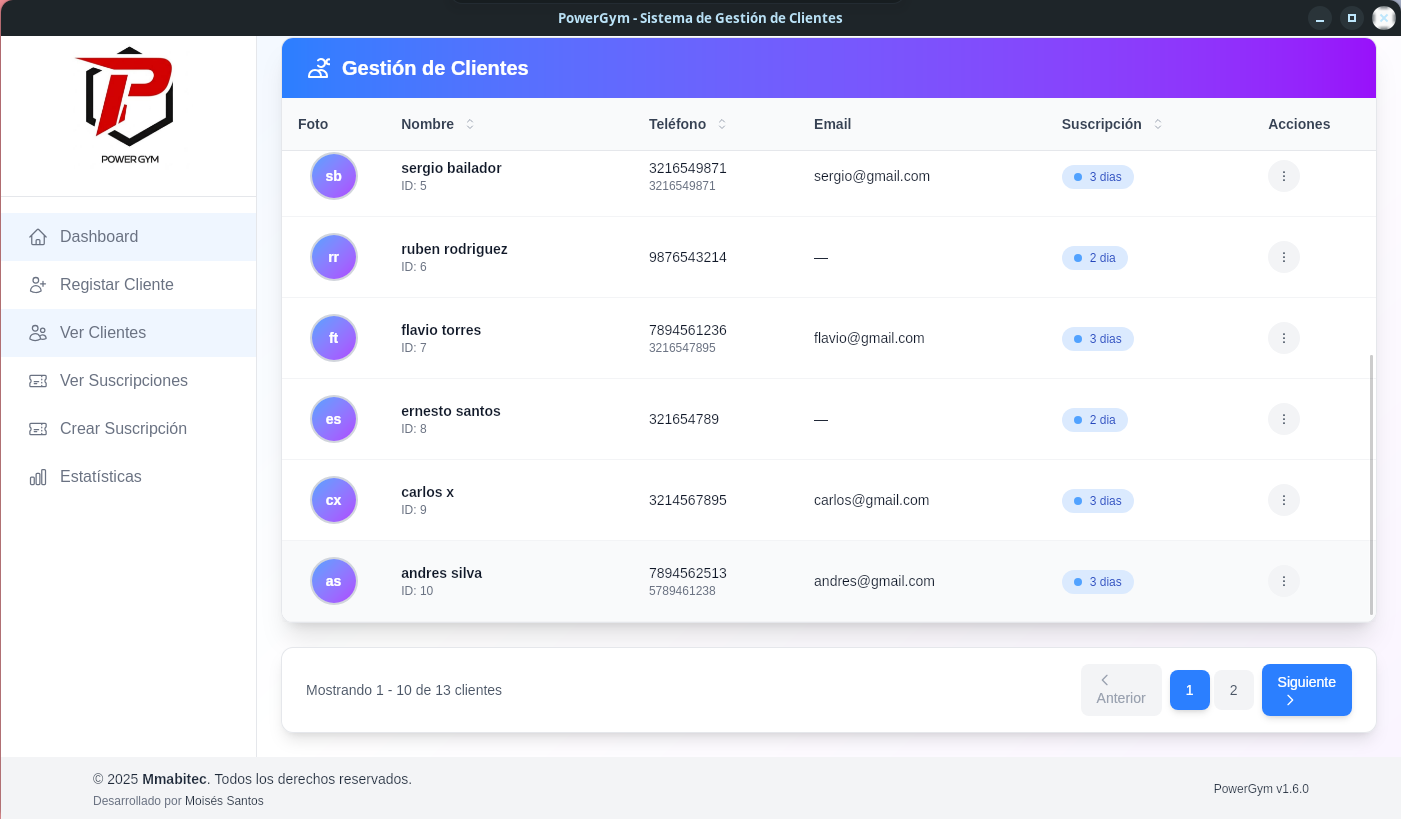This screenshot has width=1401, height=819.
Task: Click the 'sb' avatar of sergio bailador
Action: click(334, 176)
